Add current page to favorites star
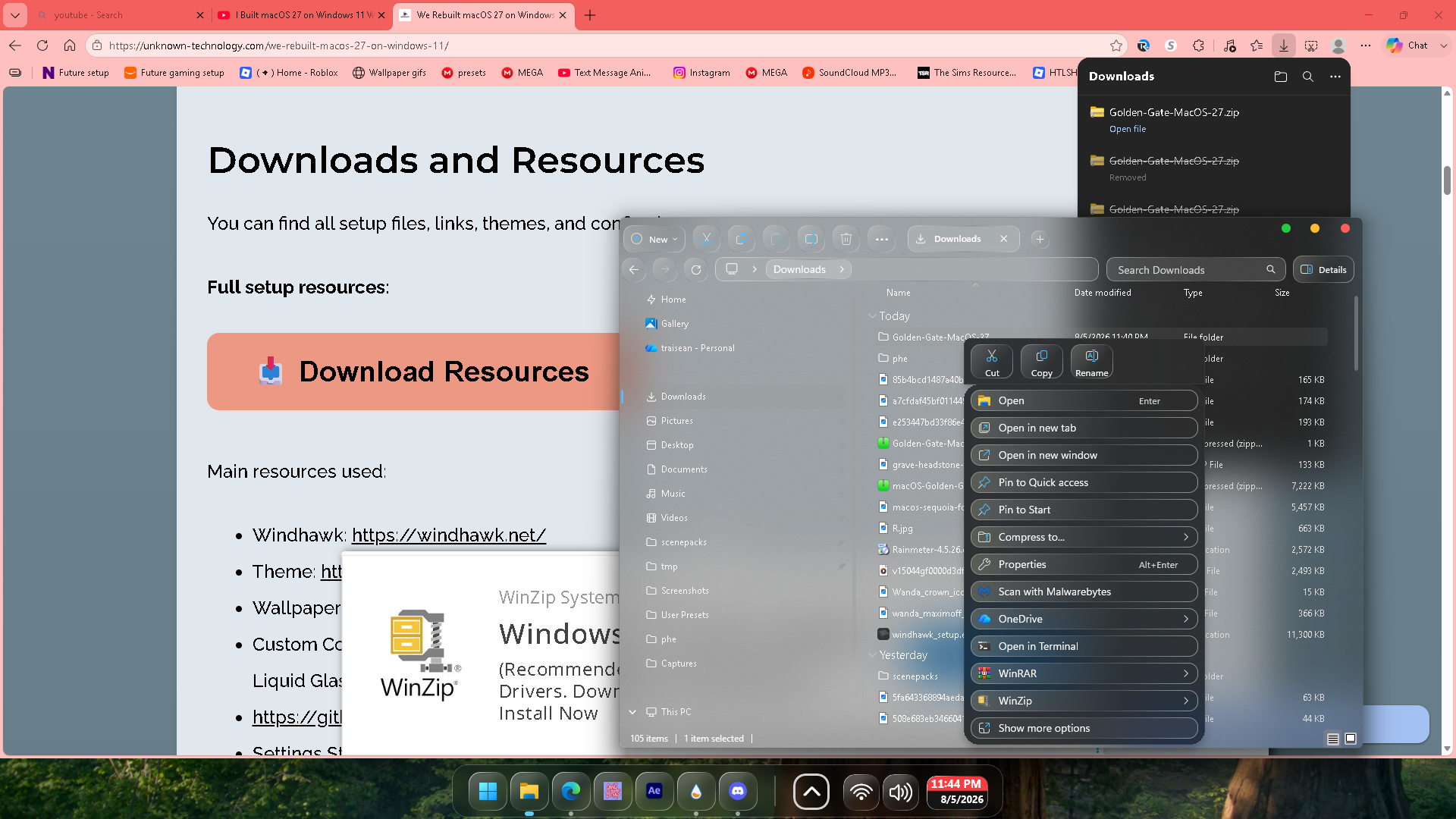The height and width of the screenshot is (819, 1456). [1116, 45]
